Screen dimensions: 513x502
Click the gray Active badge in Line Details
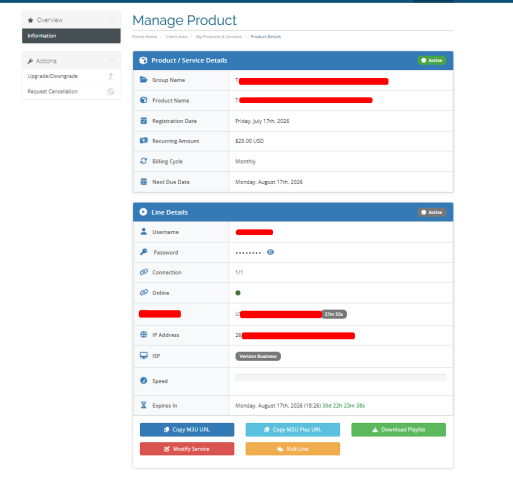coord(432,212)
